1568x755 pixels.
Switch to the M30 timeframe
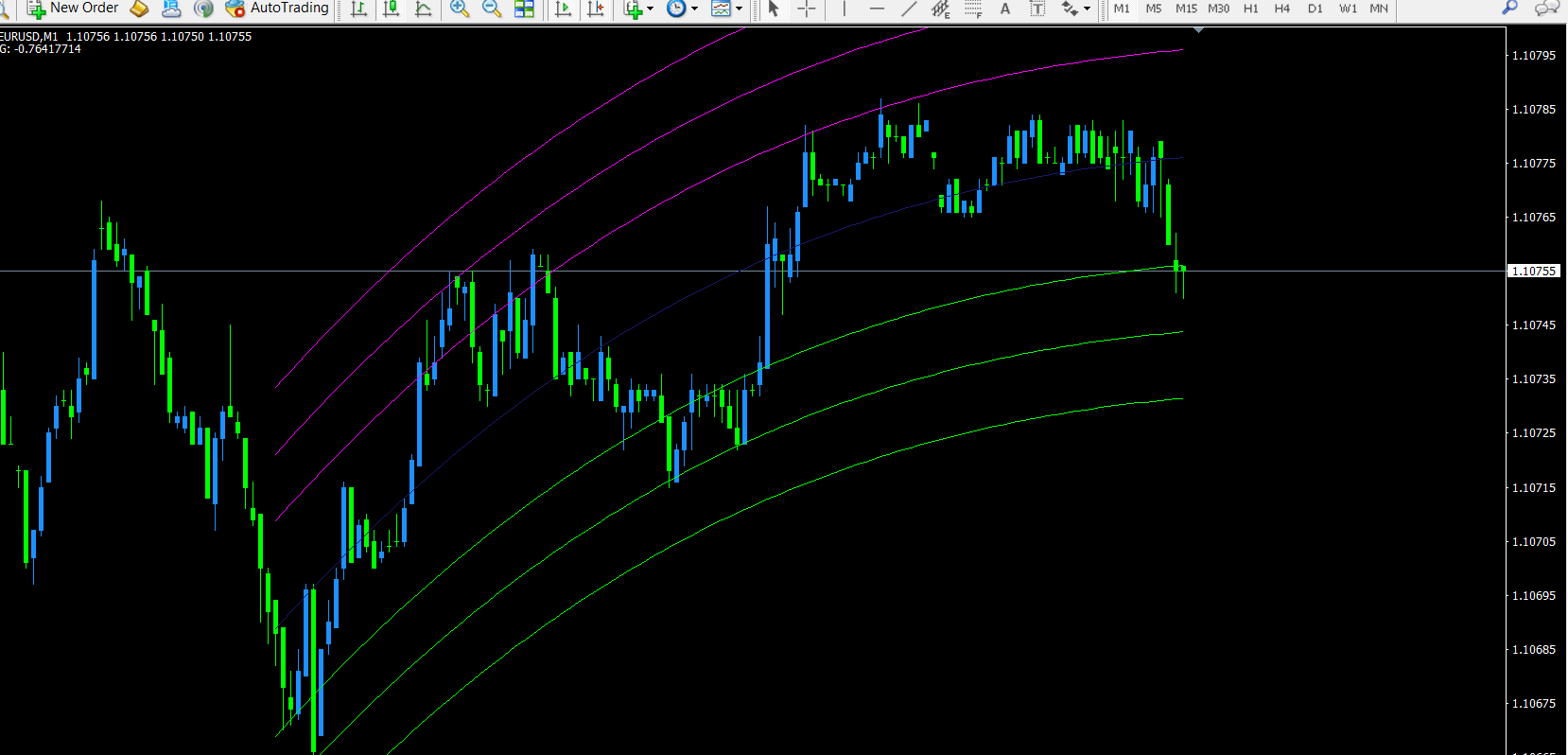1219,9
